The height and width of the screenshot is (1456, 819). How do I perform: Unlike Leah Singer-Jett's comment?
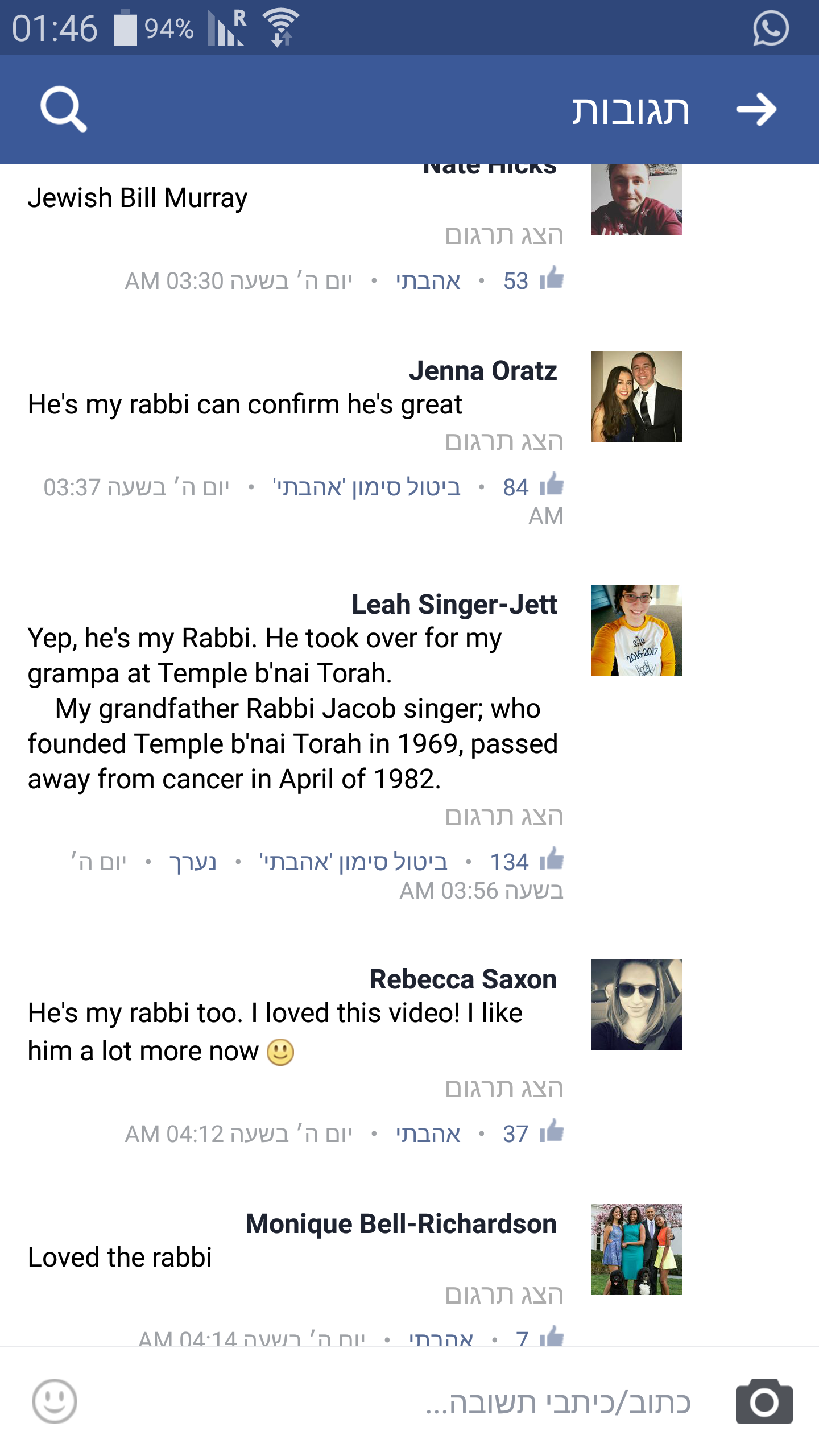point(353,862)
